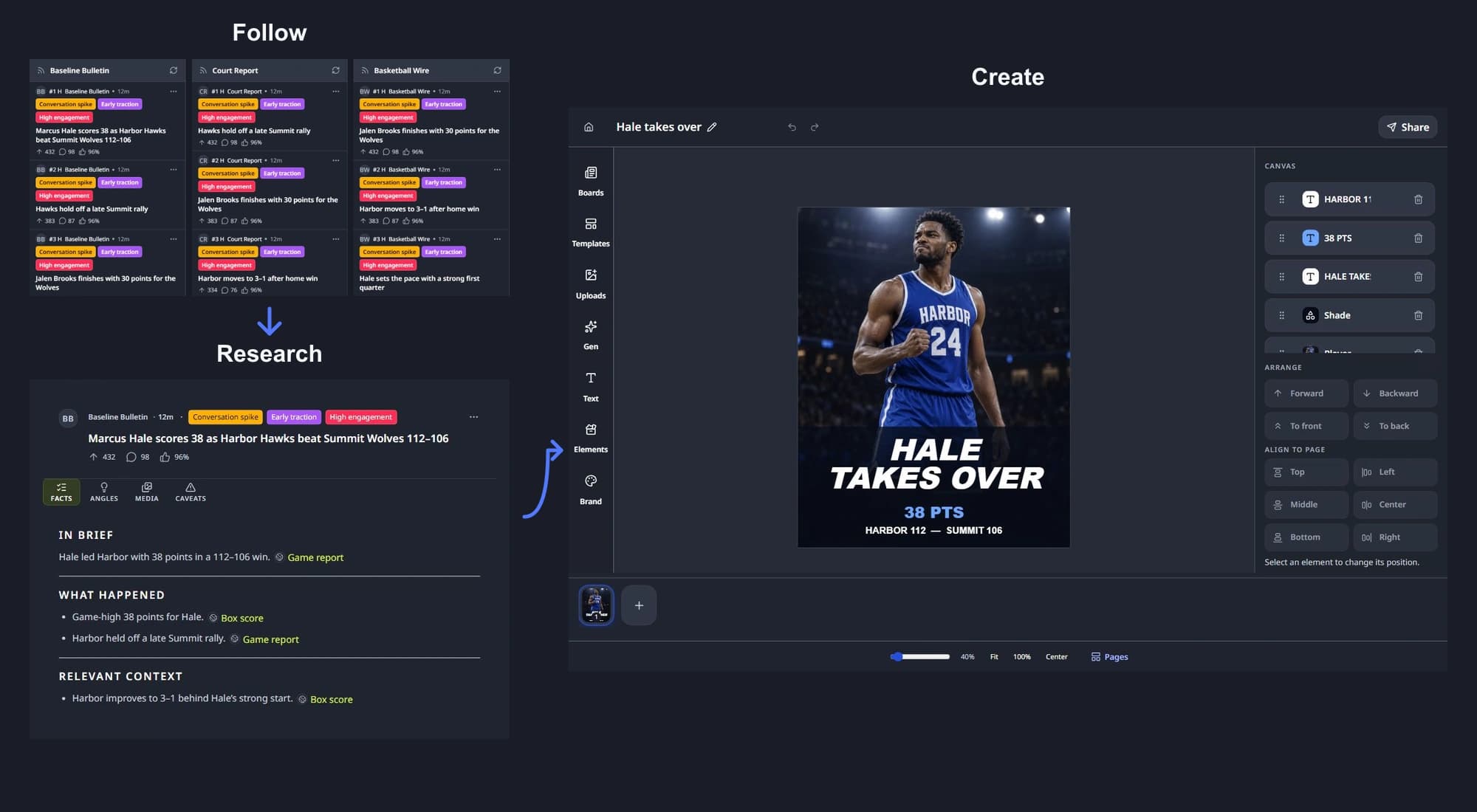Viewport: 1477px width, 812px height.
Task: Open options for #1 Baseline Bulletin item
Action: (174, 92)
